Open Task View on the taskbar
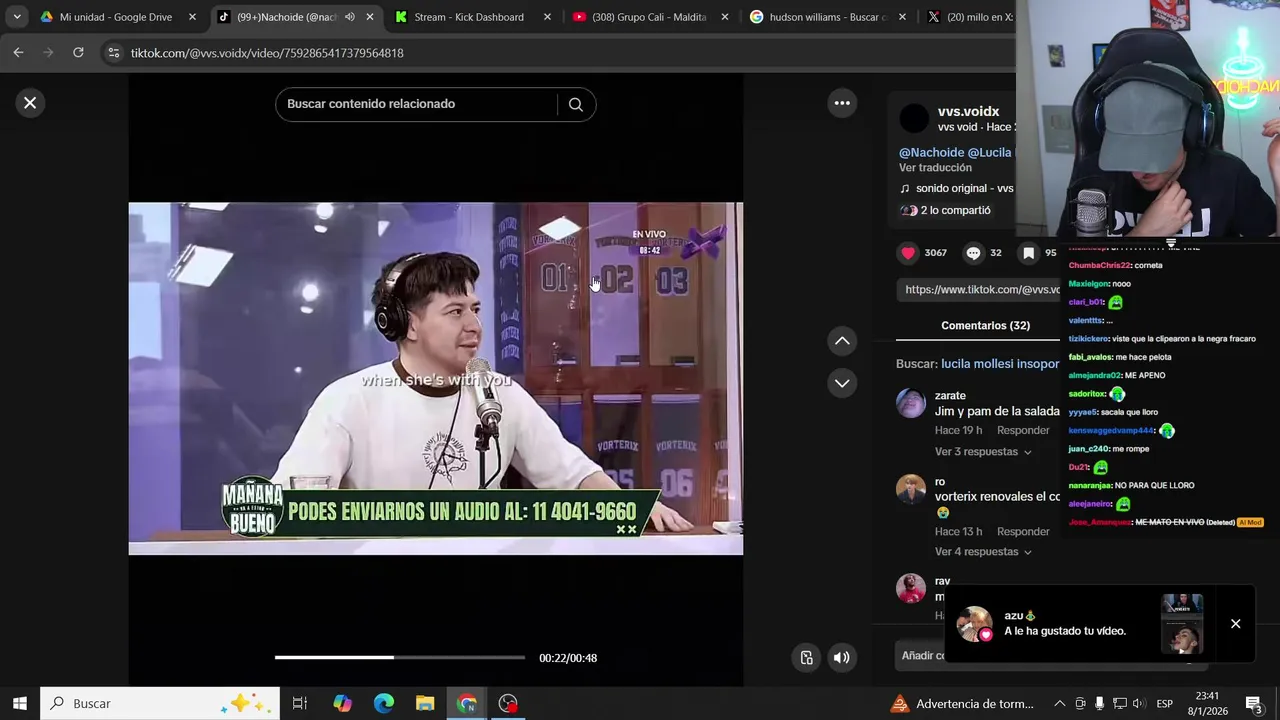 click(299, 703)
